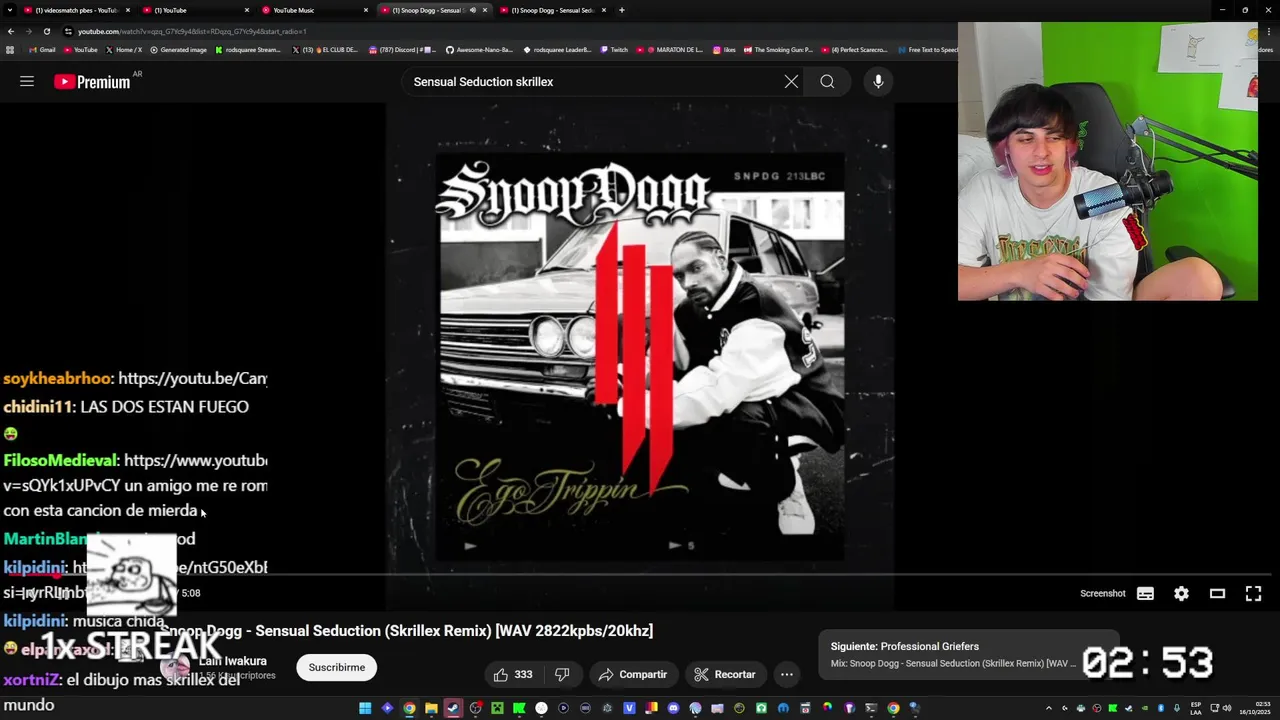The image size is (1280, 720).
Task: Open the Generated image bookmark
Action: click(179, 50)
